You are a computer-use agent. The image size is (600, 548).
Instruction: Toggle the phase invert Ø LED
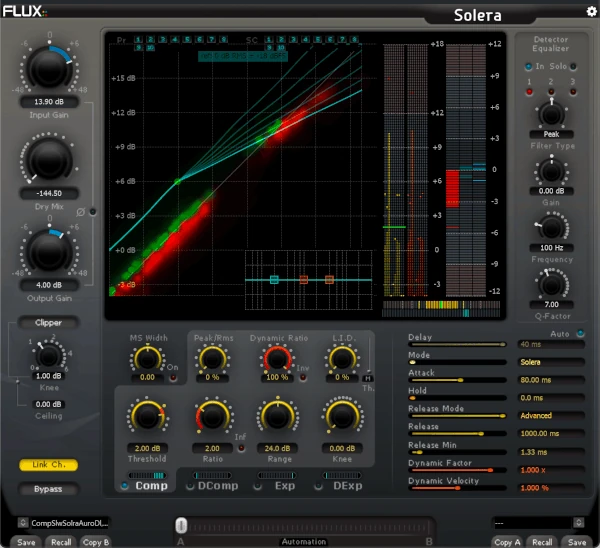(x=93, y=212)
